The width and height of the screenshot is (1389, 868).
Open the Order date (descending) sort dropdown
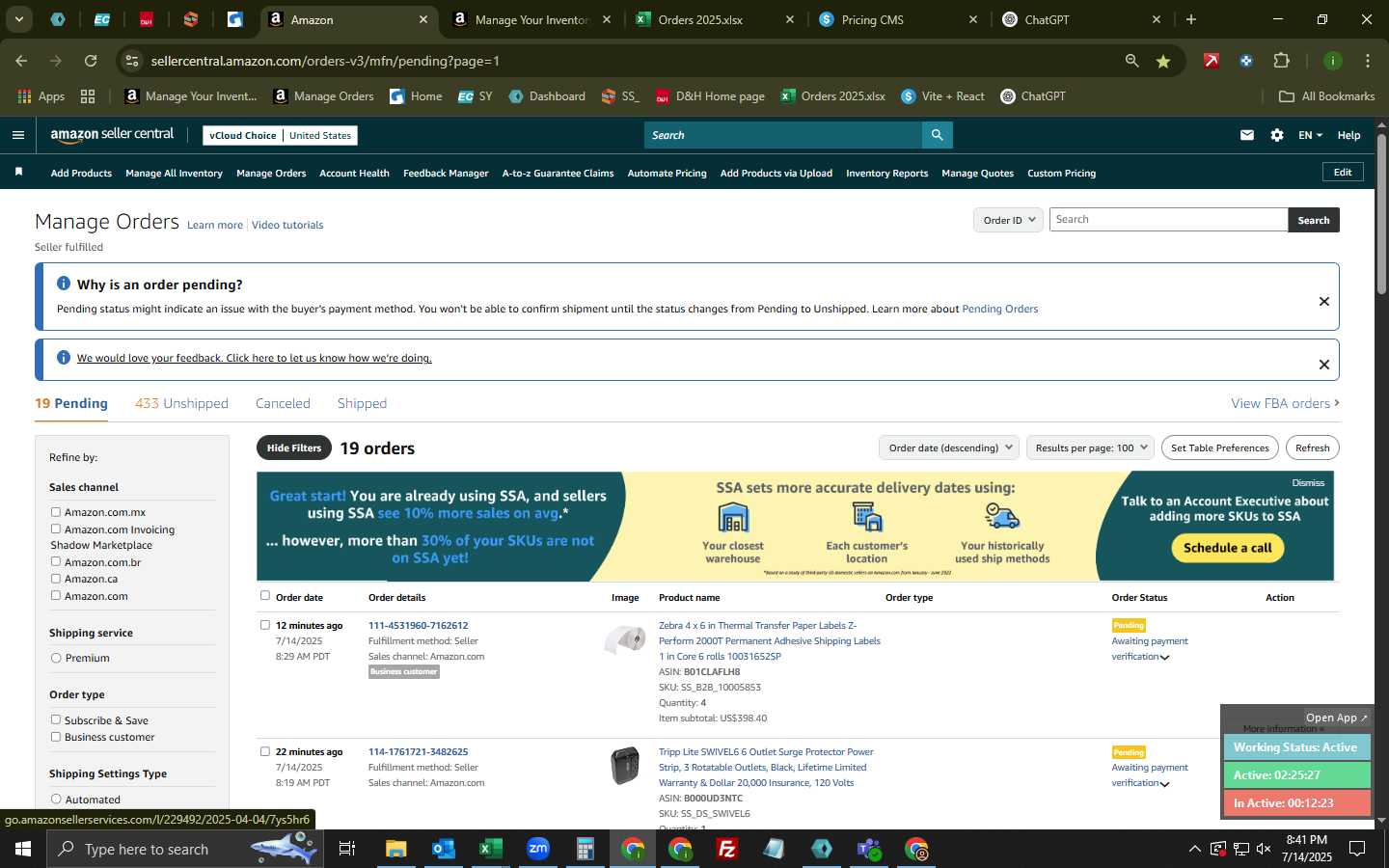pos(949,448)
